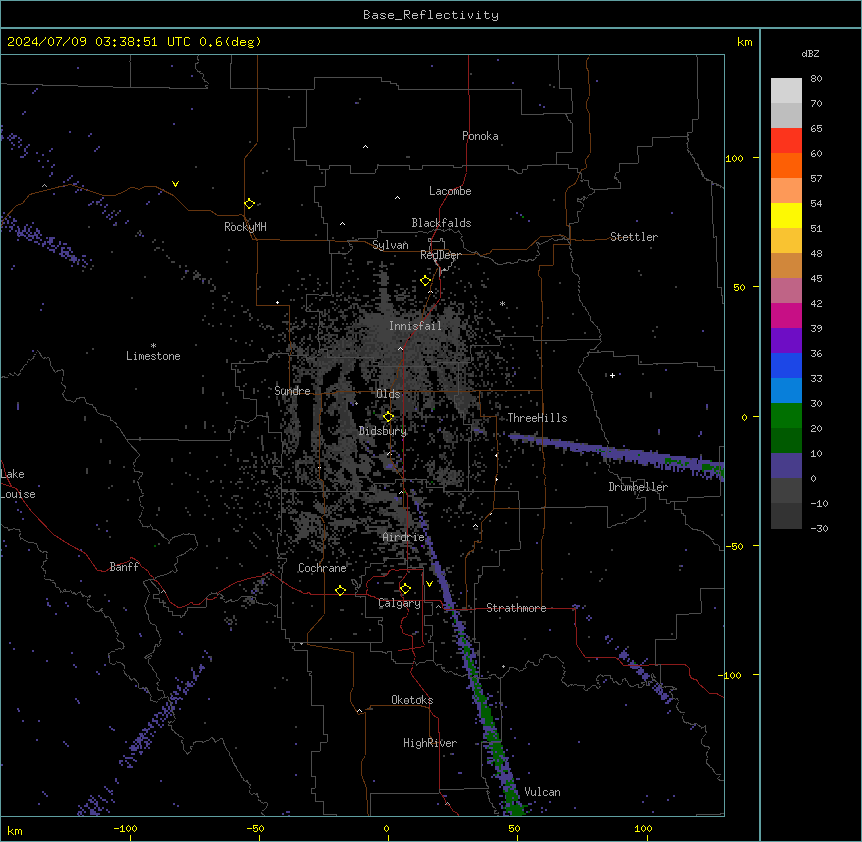
Task: Click the yellow marker above Calgary
Action: point(405,589)
